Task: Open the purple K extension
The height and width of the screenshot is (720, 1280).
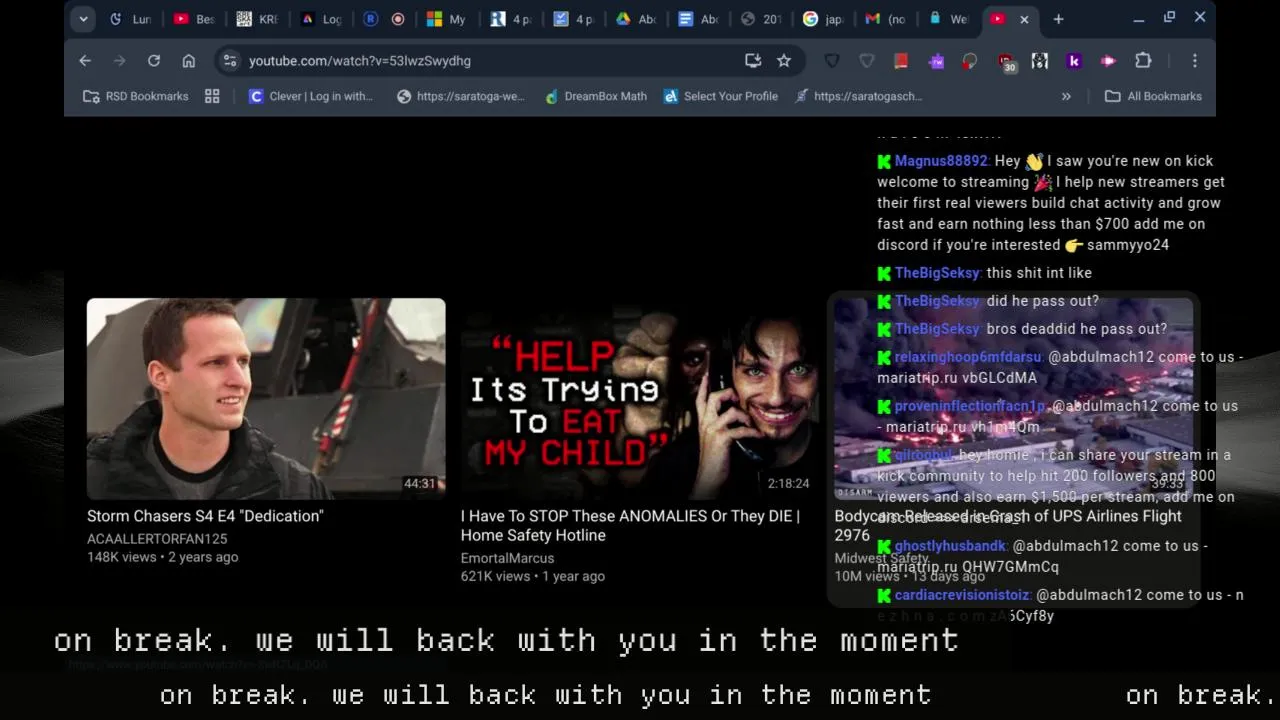Action: (1074, 61)
